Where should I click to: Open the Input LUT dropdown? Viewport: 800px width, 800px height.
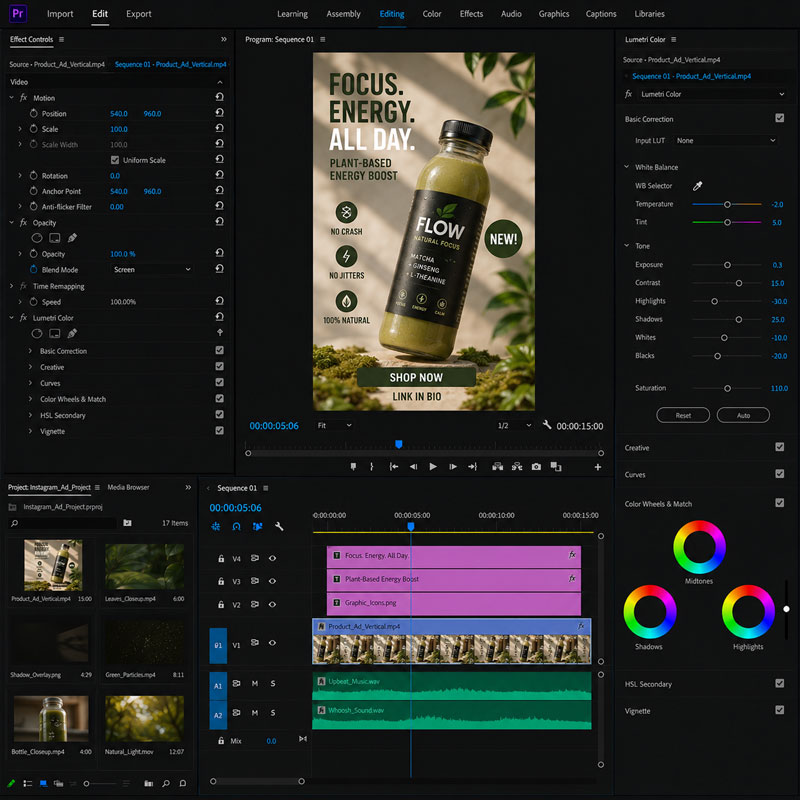pos(725,140)
